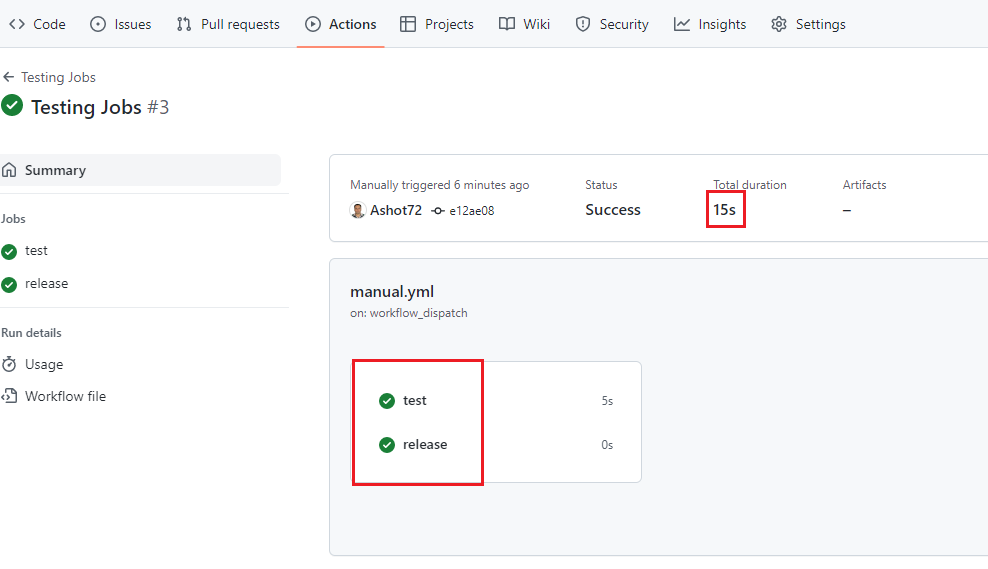Viewport: 988px width, 569px height.
Task: Open the e12ae08 commit link
Action: click(472, 211)
